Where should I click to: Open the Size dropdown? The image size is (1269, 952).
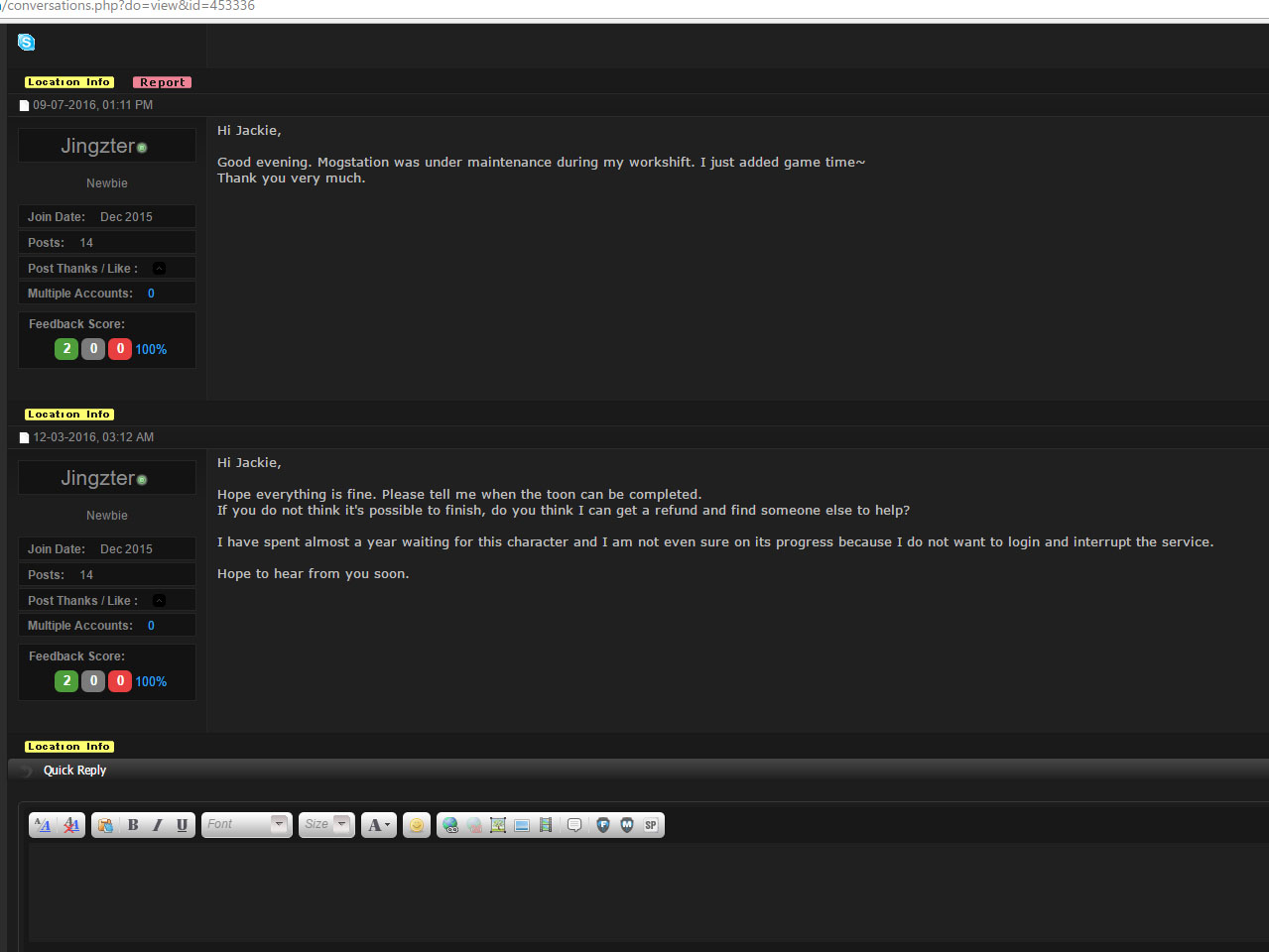(327, 825)
